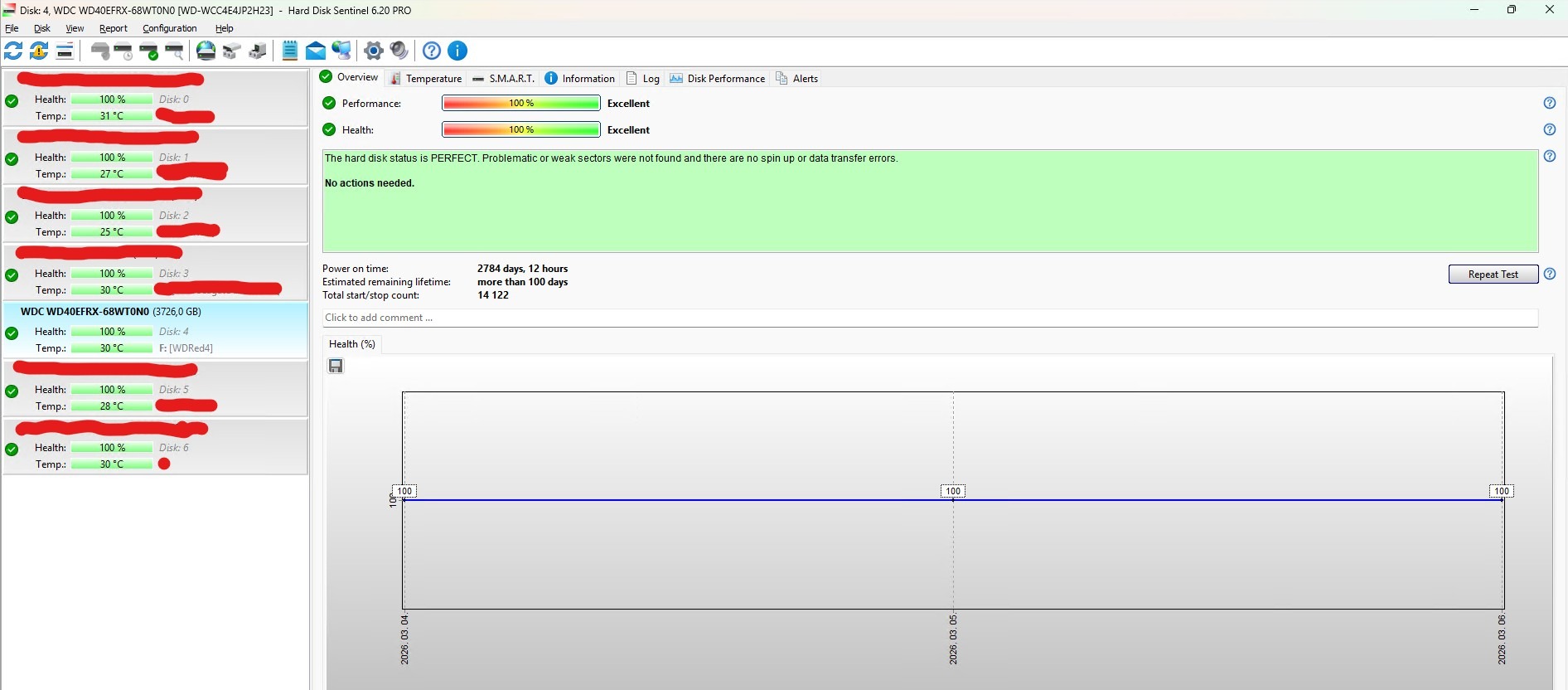
Task: Click Disk 4 temperature 30 °C bar
Action: tap(112, 348)
